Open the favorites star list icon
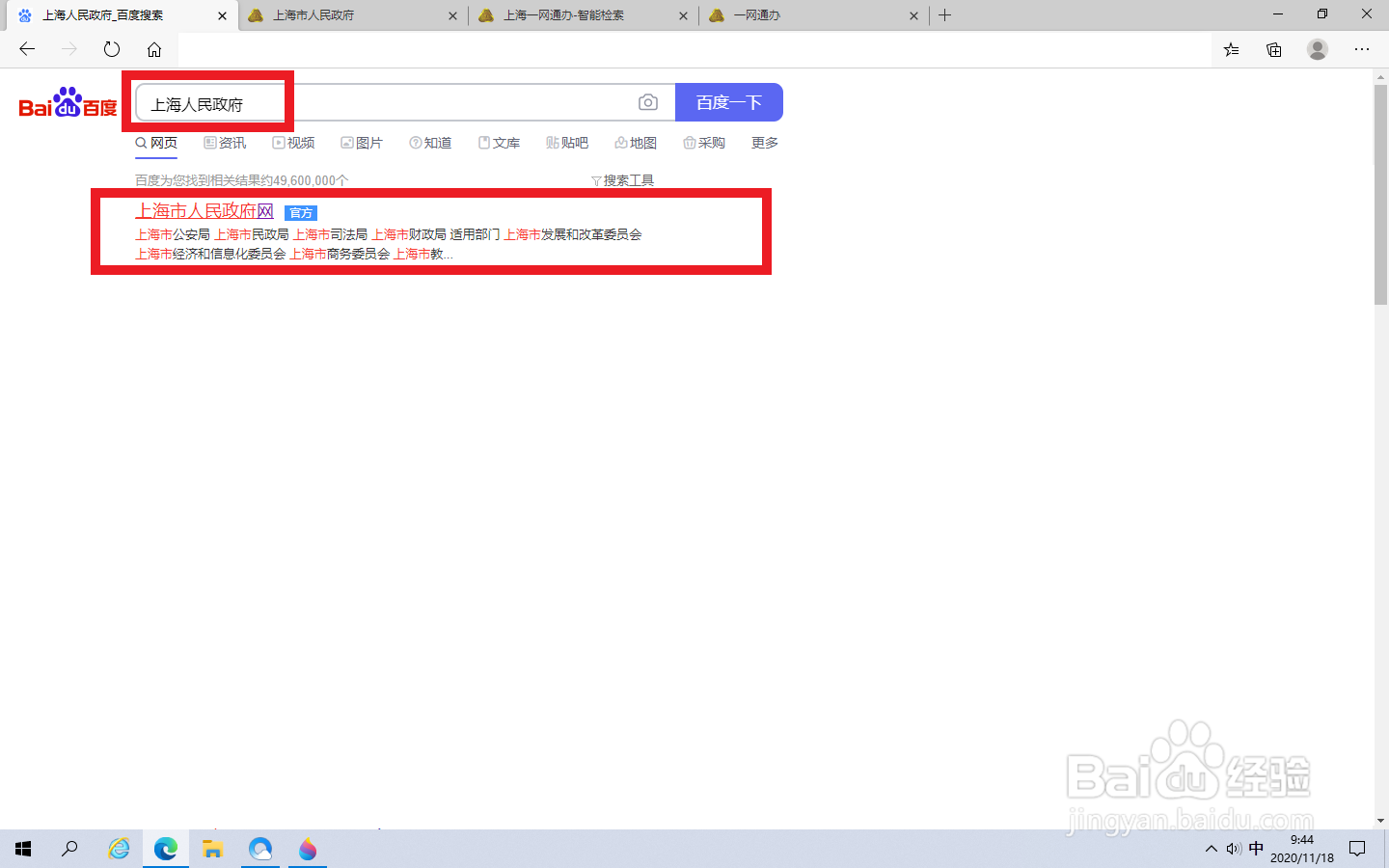This screenshot has height=868, width=1389. click(1232, 49)
